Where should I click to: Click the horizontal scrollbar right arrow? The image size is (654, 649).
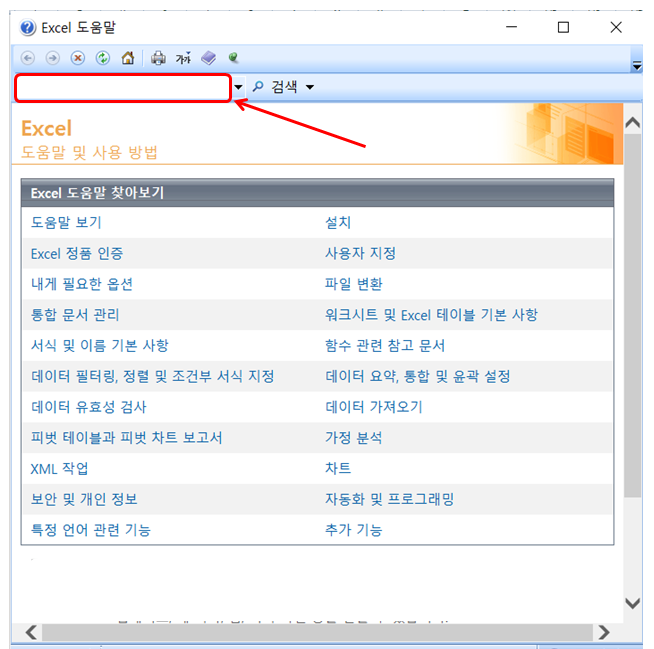tap(604, 632)
